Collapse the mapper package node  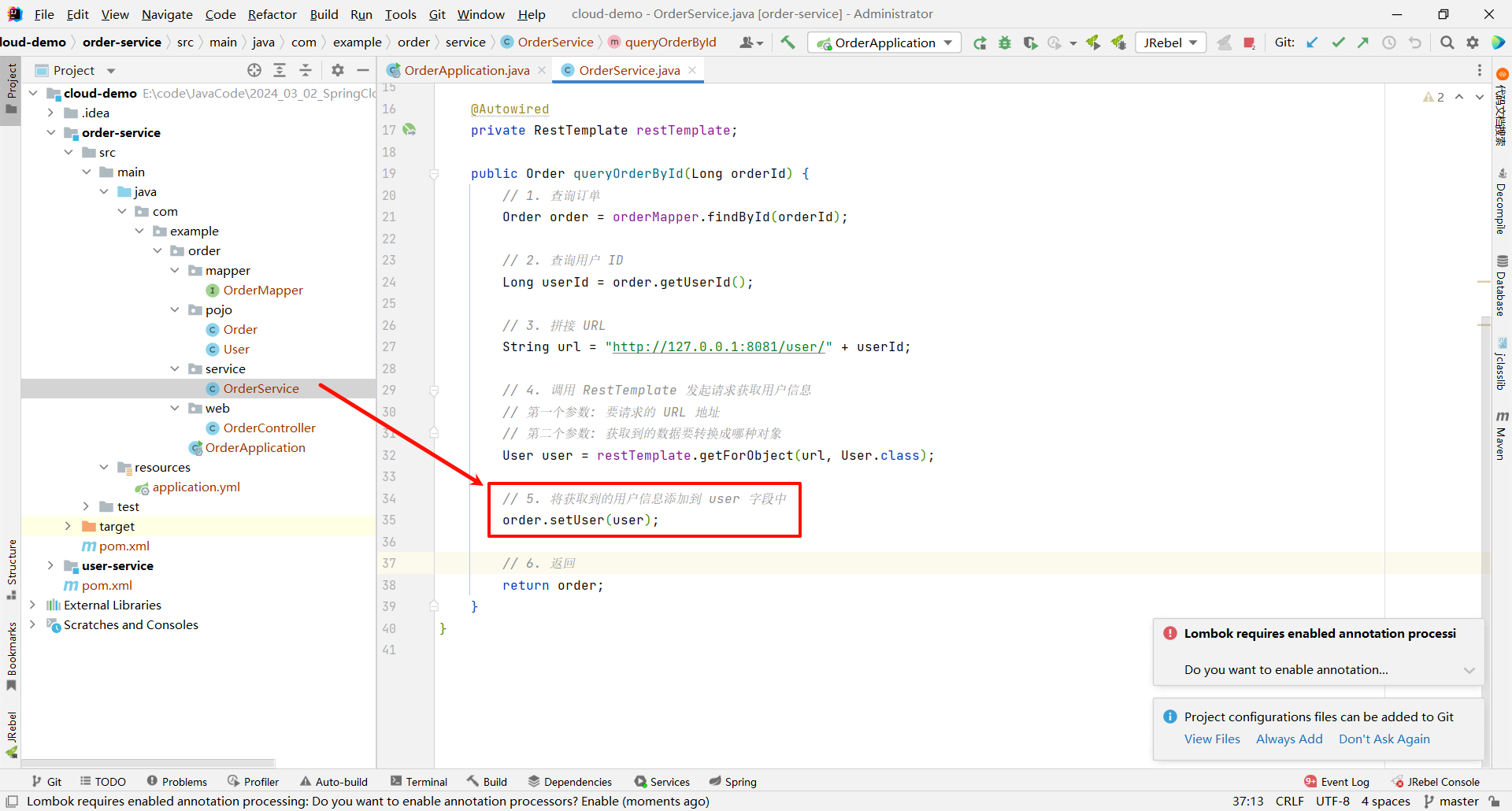[175, 270]
